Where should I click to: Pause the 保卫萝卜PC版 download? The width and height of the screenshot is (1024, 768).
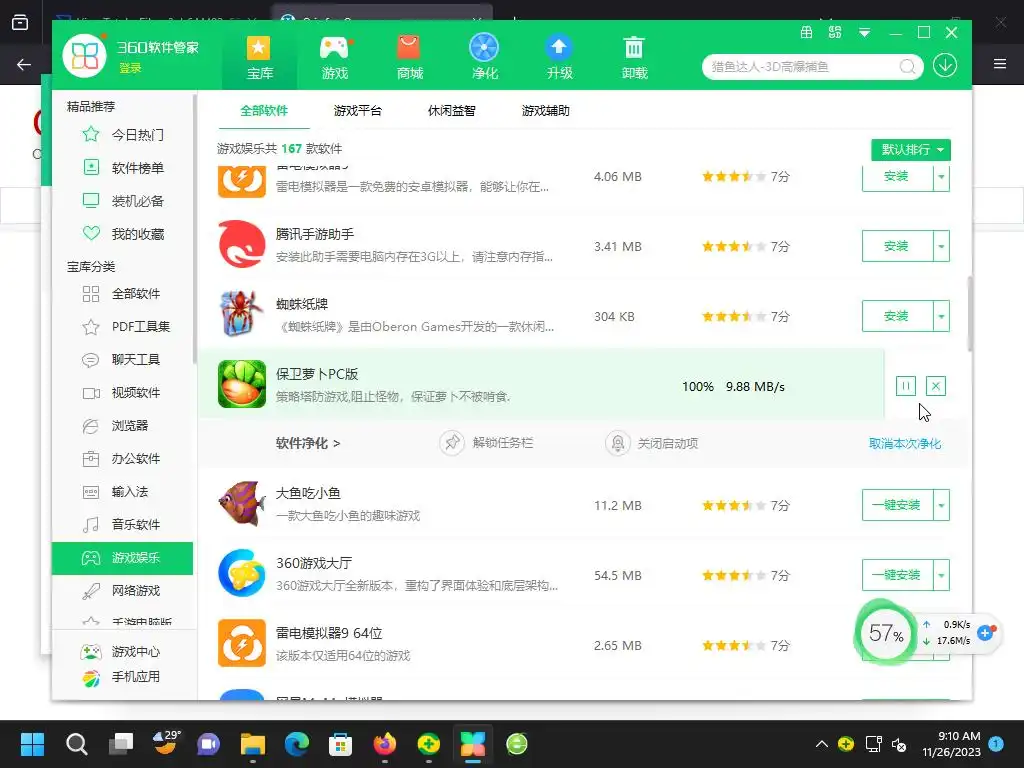coord(905,386)
